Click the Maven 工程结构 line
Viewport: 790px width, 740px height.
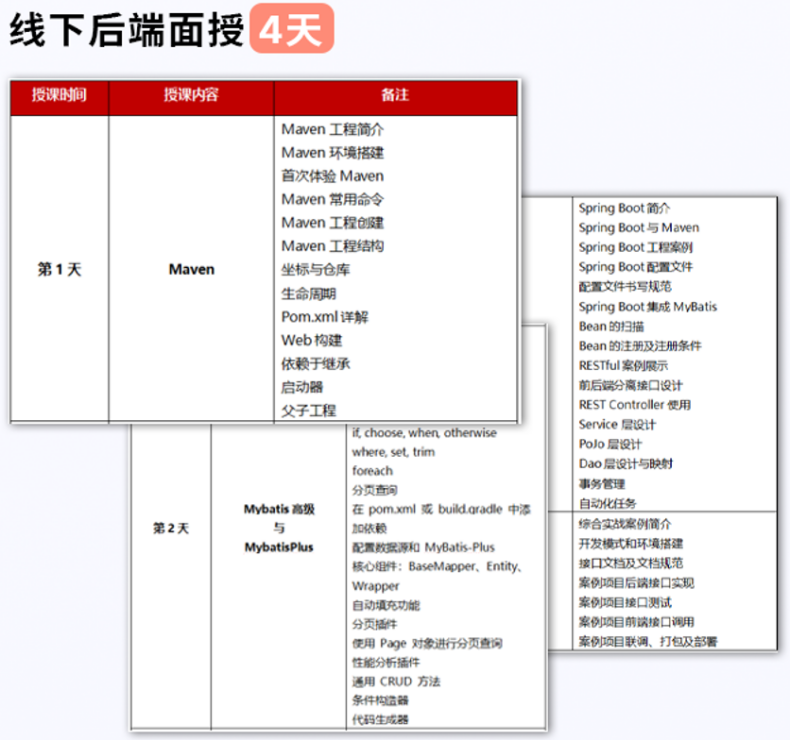(333, 246)
